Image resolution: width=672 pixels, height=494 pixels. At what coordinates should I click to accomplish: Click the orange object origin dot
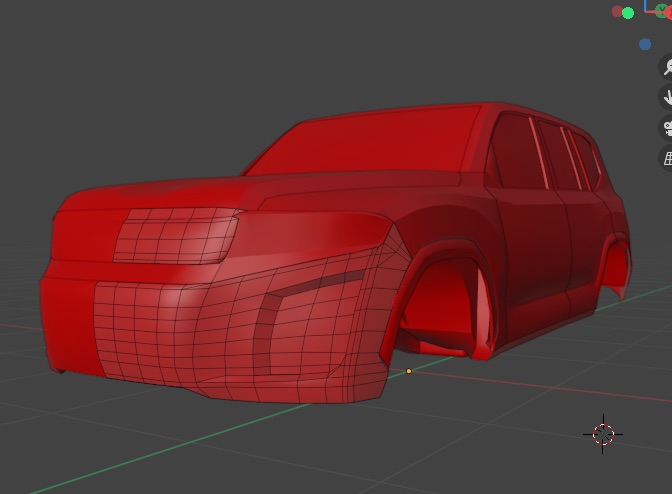coord(409,371)
